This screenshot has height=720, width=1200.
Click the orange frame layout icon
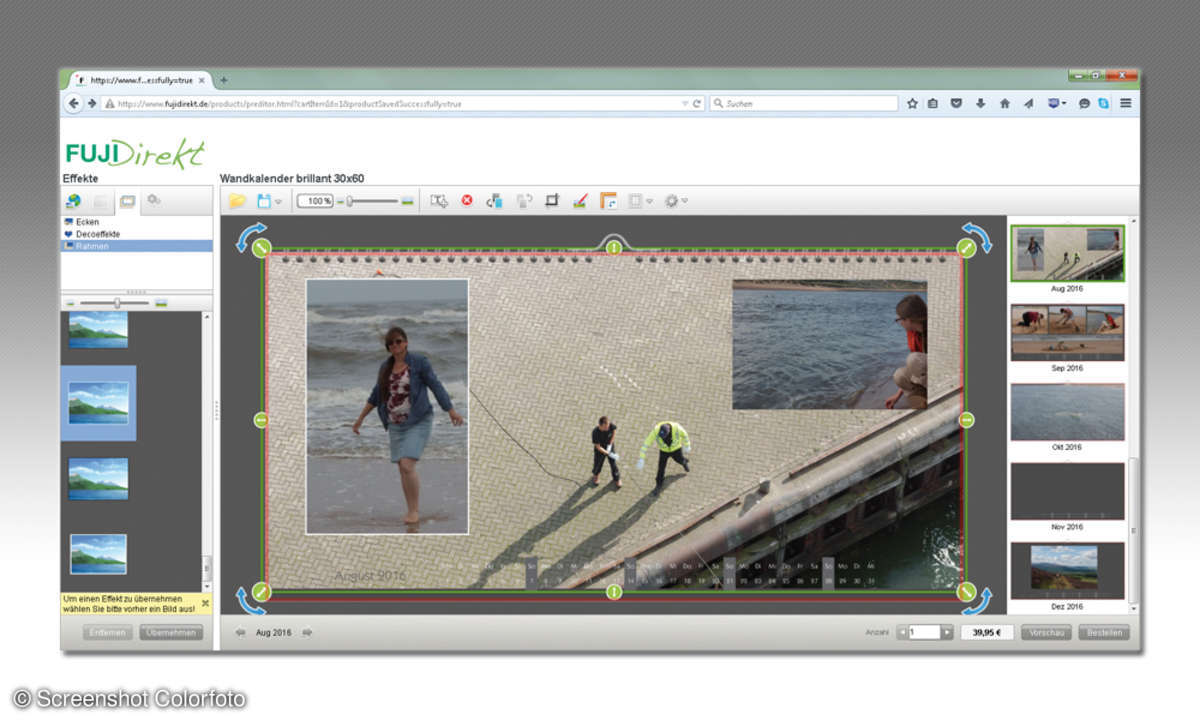[608, 201]
